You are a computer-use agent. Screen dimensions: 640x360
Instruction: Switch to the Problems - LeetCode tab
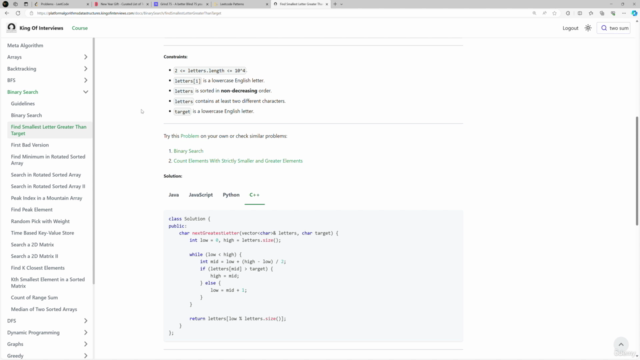tap(62, 4)
